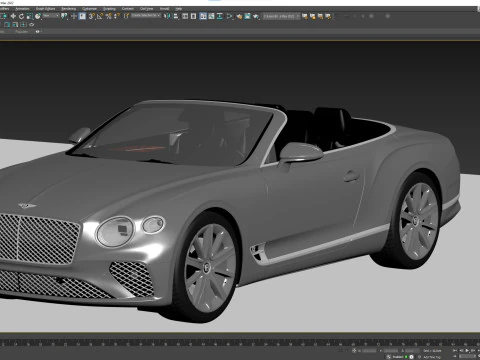Click the third render icon after the render preset dropdown

click(x=321, y=16)
